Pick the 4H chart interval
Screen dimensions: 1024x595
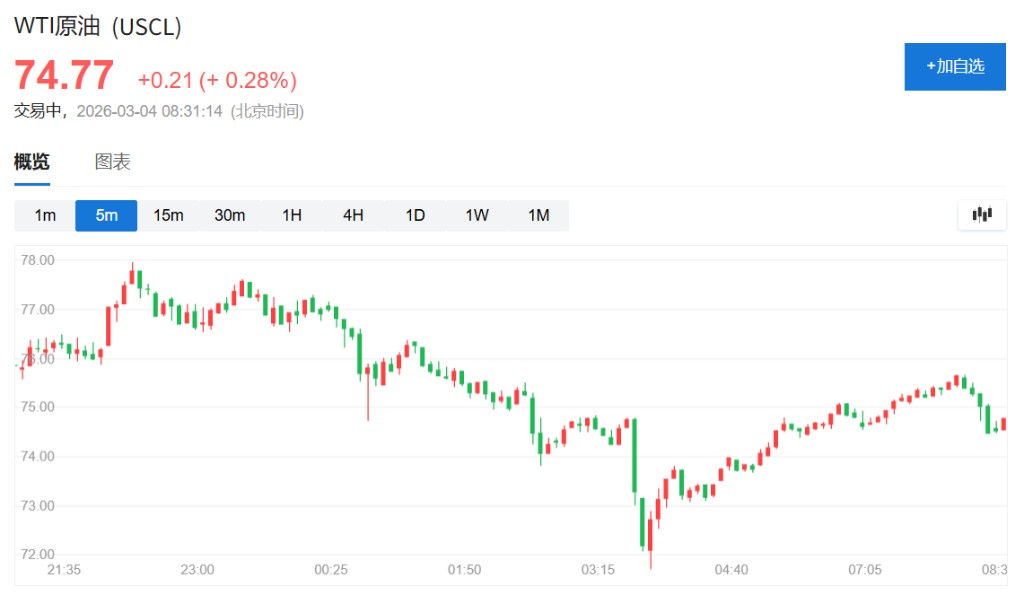353,215
